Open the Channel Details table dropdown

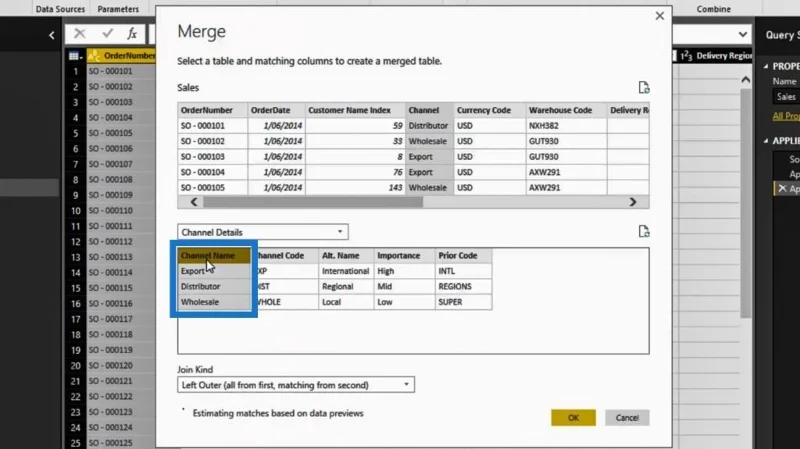point(263,232)
